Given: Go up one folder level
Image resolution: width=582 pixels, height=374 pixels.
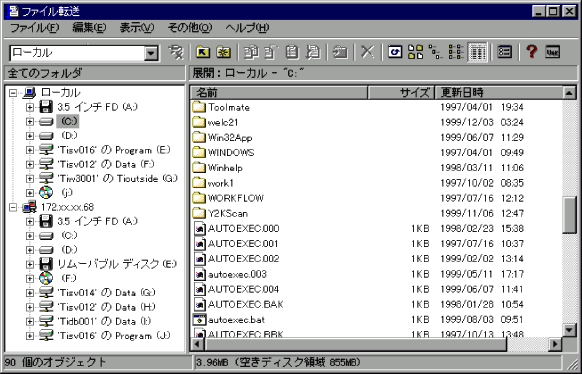Looking at the screenshot, I should point(203,52).
